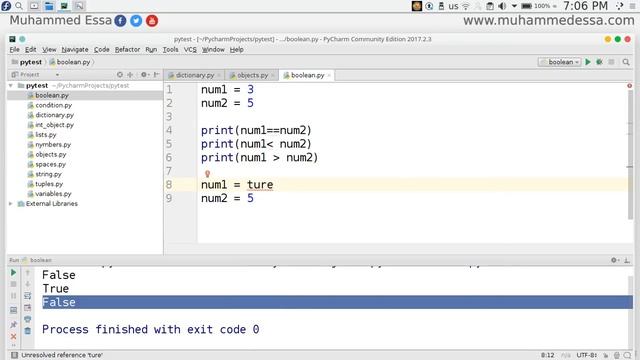Viewport: 640px width, 360px height.
Task: Hide the Project tool window
Action: pyautogui.click(x=156, y=75)
